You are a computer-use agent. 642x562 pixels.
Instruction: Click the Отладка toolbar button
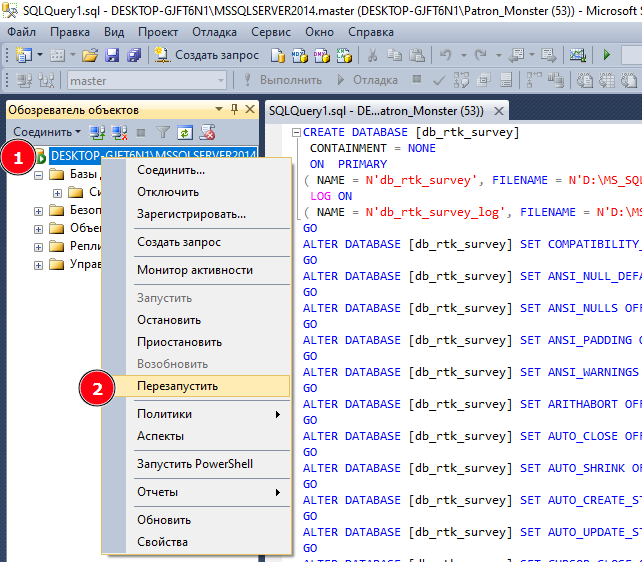coord(366,80)
